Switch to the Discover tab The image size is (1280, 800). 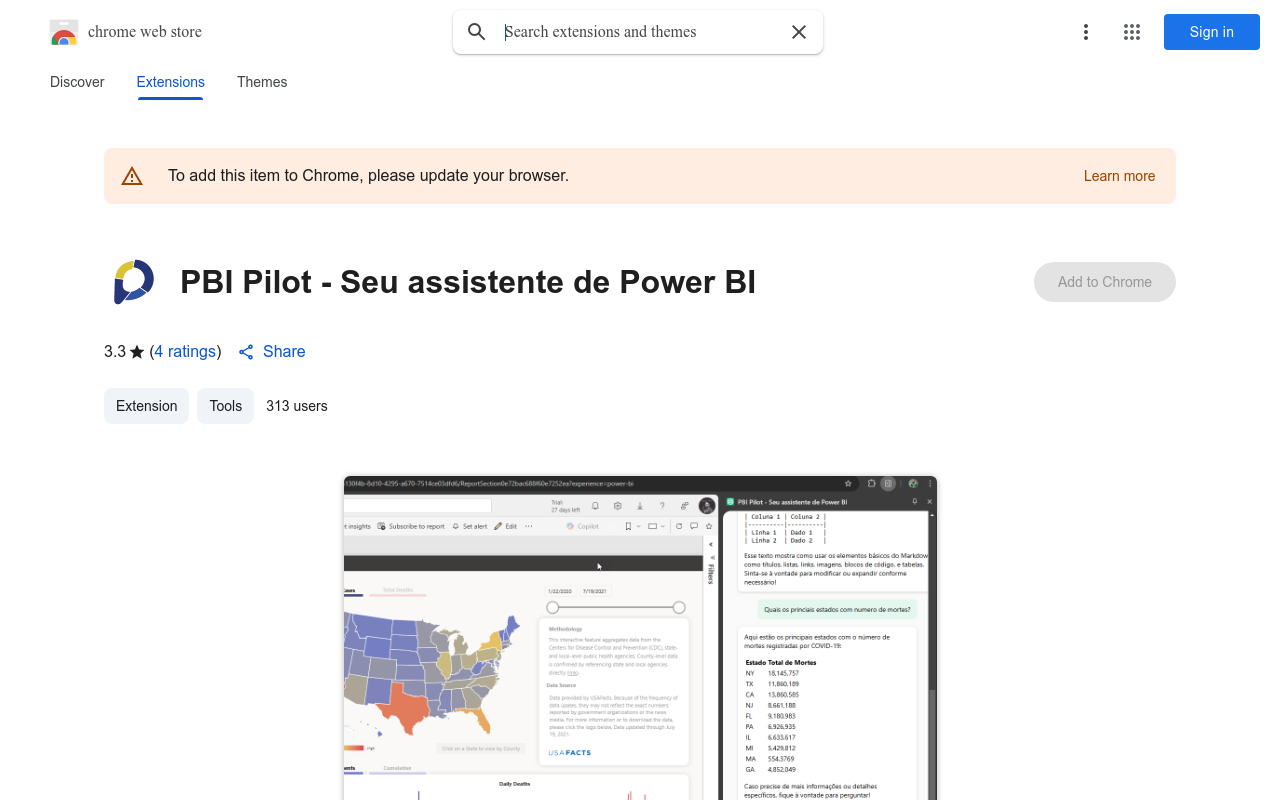tap(77, 82)
